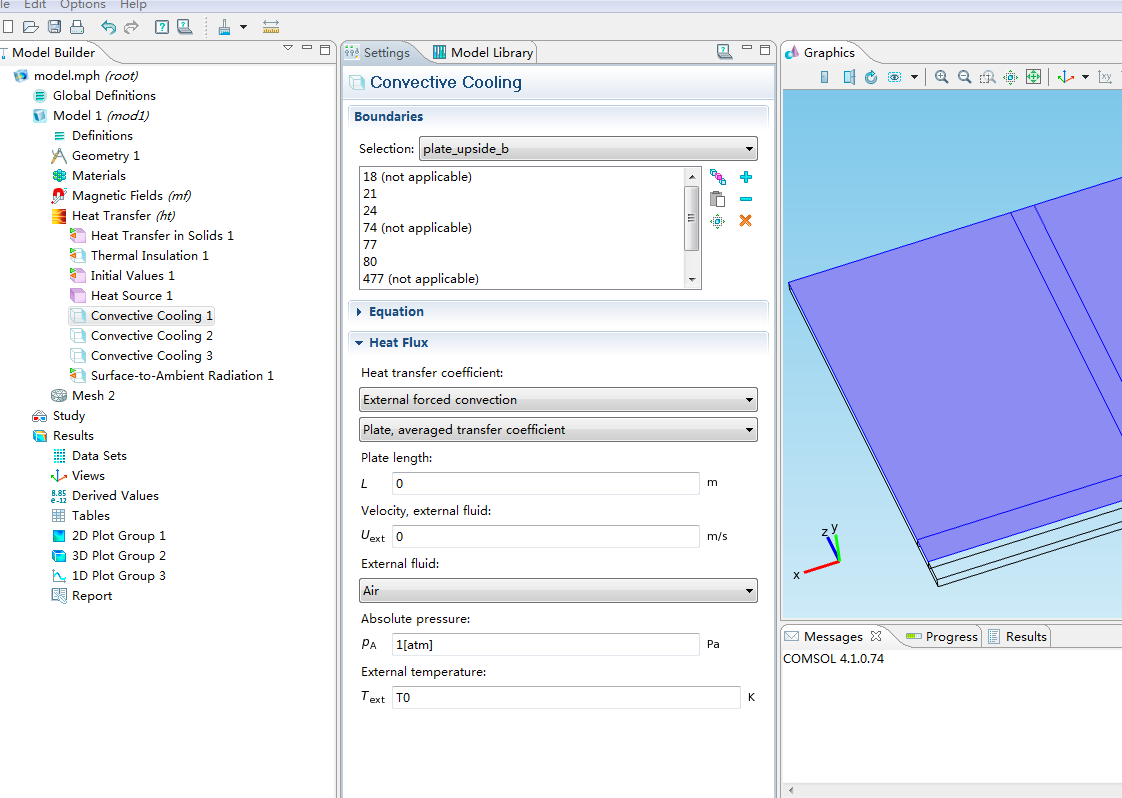Toggle the view visibility eye icon

(895, 77)
